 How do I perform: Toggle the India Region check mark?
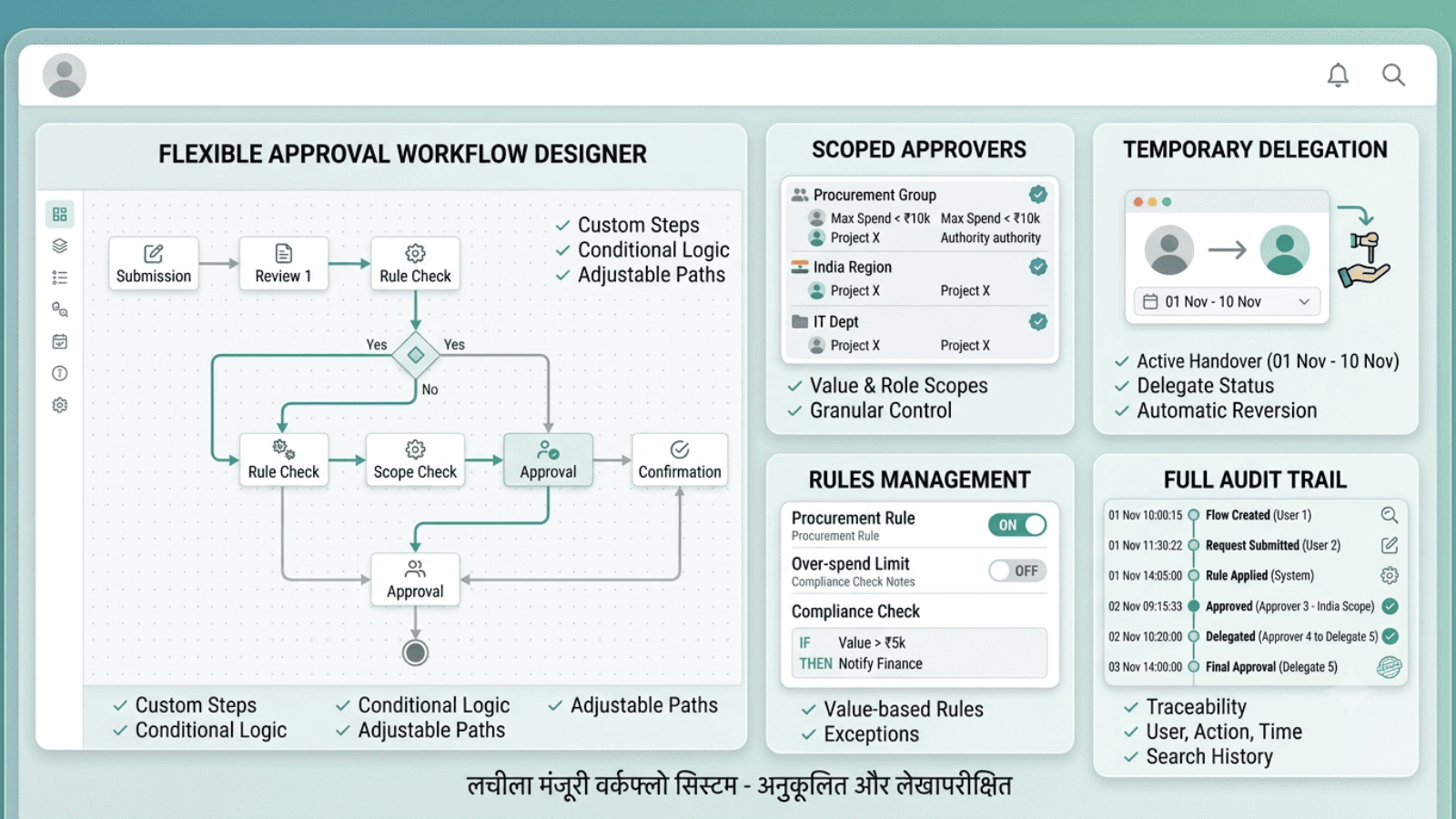pos(1038,267)
